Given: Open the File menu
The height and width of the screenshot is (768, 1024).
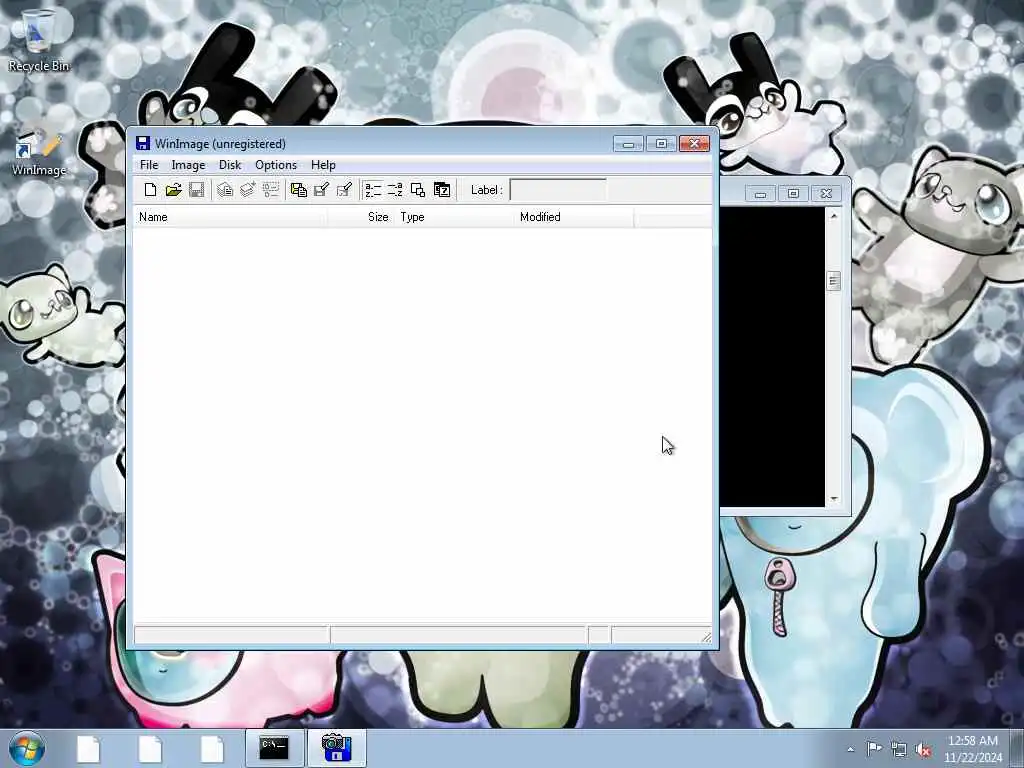Looking at the screenshot, I should (149, 165).
